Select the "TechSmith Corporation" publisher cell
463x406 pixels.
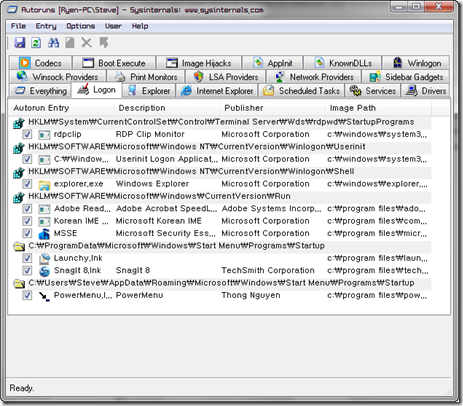(268, 270)
